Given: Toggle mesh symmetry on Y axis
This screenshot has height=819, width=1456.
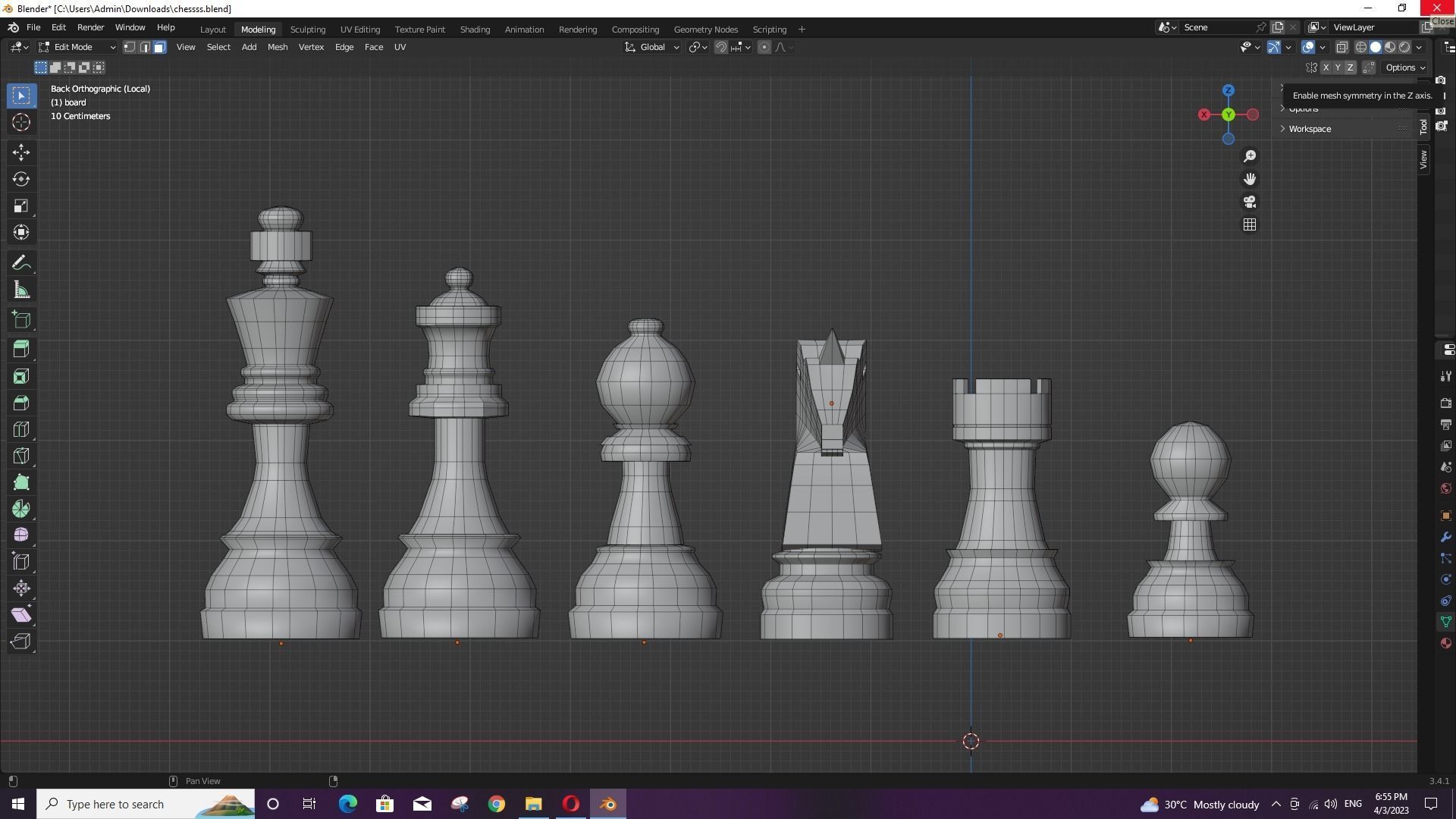Looking at the screenshot, I should (x=1338, y=67).
